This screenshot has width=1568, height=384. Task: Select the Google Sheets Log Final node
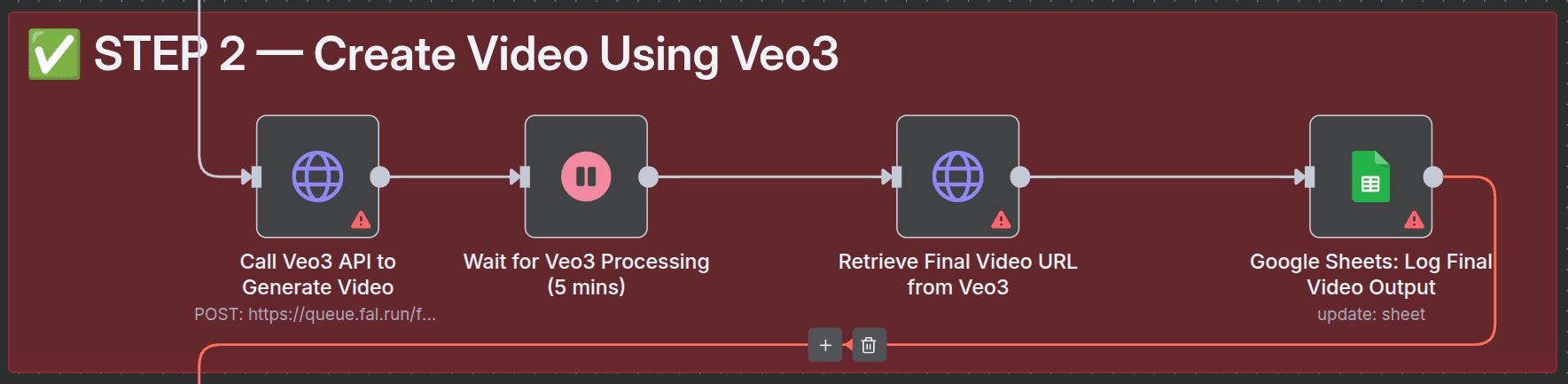click(1370, 176)
